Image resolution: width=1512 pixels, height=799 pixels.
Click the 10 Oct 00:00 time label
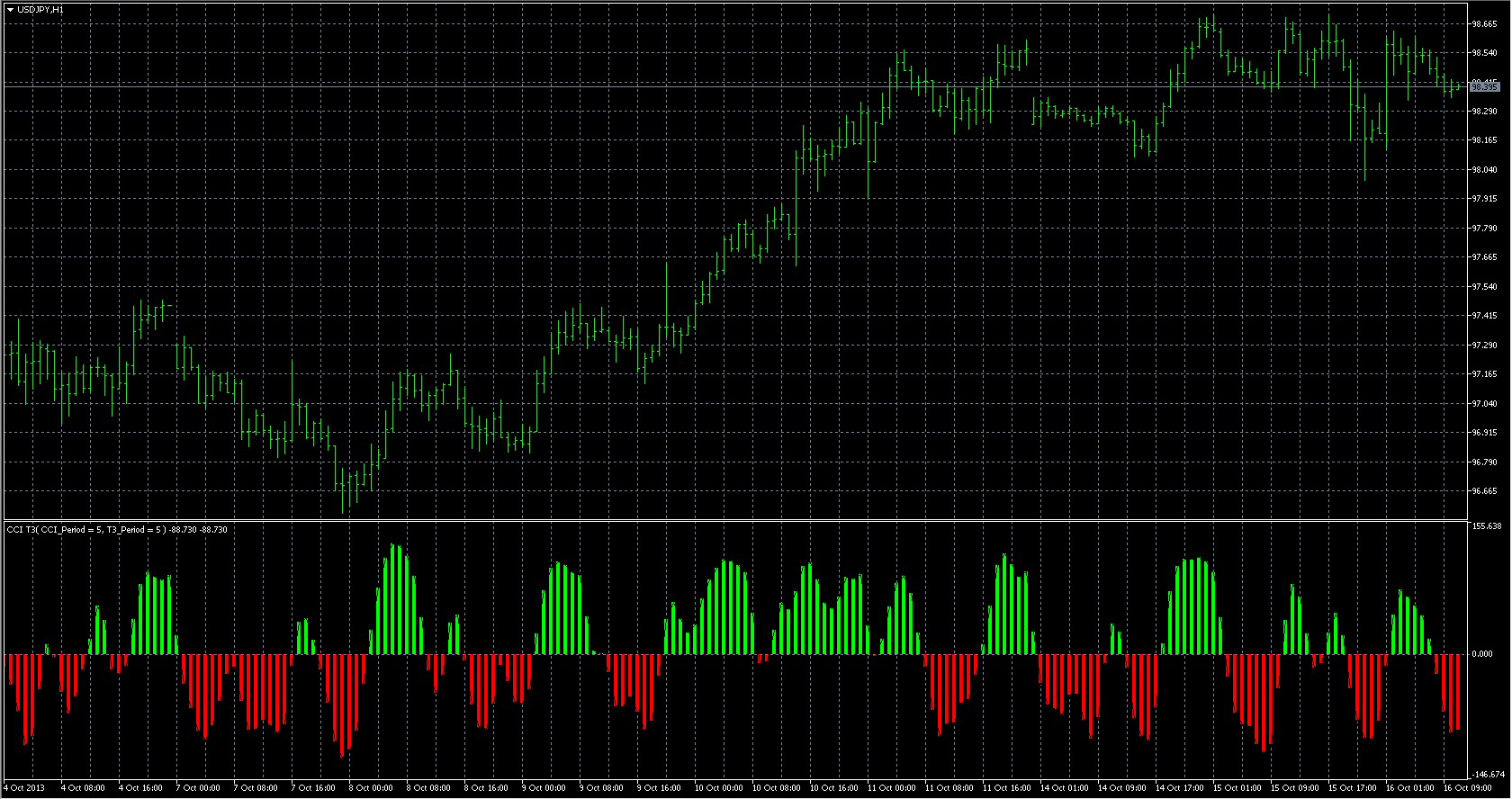pos(718,788)
